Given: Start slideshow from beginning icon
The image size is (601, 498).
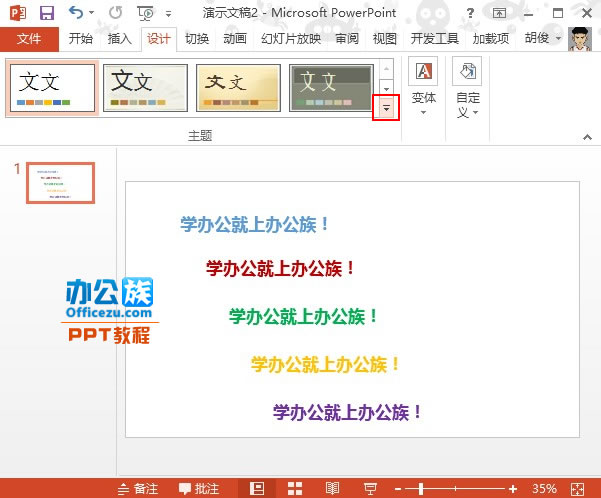Looking at the screenshot, I should click(x=146, y=13).
